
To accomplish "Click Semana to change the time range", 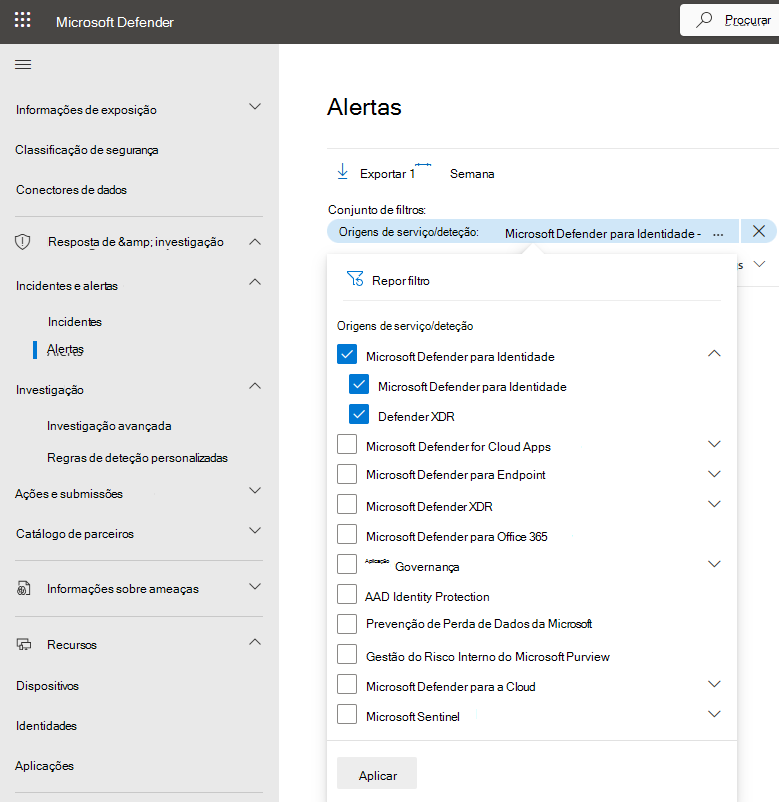I will tap(471, 173).
